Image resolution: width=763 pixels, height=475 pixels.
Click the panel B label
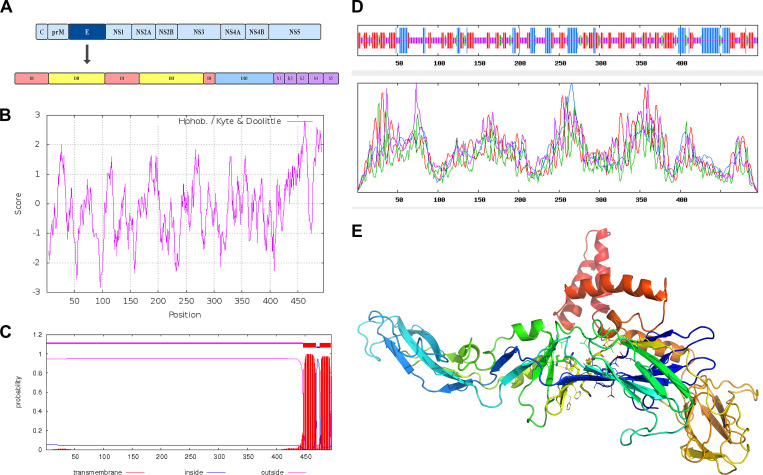pyautogui.click(x=5, y=115)
